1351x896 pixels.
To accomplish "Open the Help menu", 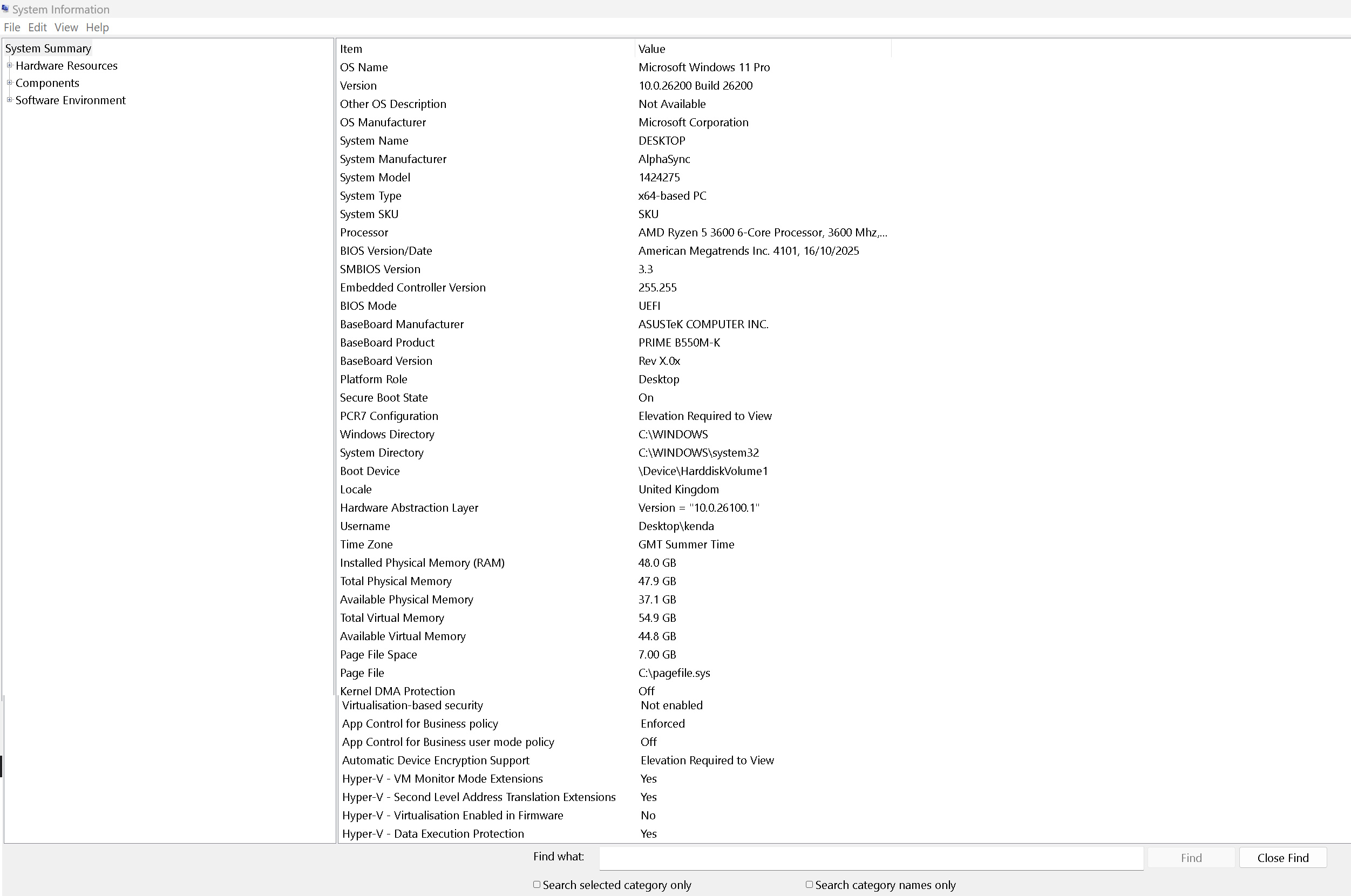I will point(97,28).
